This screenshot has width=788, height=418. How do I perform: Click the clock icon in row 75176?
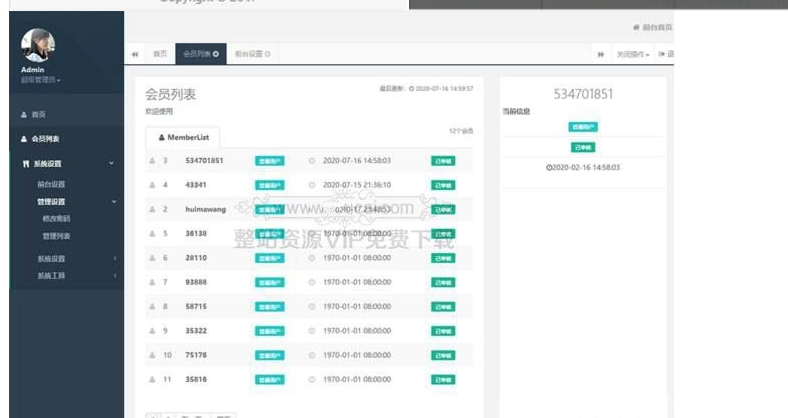point(312,355)
